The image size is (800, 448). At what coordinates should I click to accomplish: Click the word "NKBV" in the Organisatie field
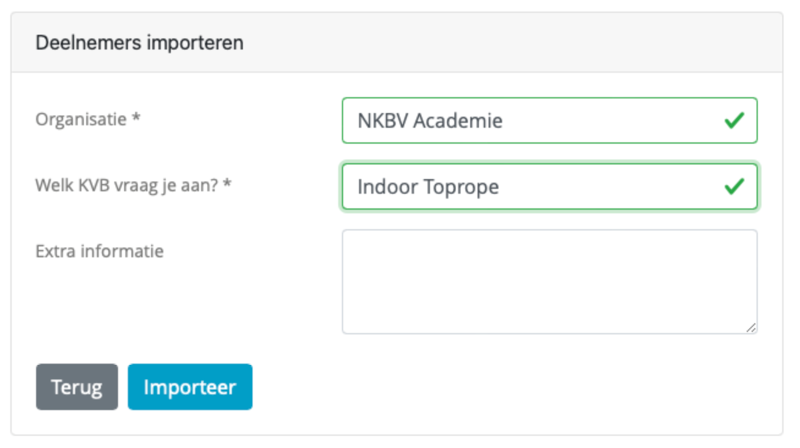(381, 122)
